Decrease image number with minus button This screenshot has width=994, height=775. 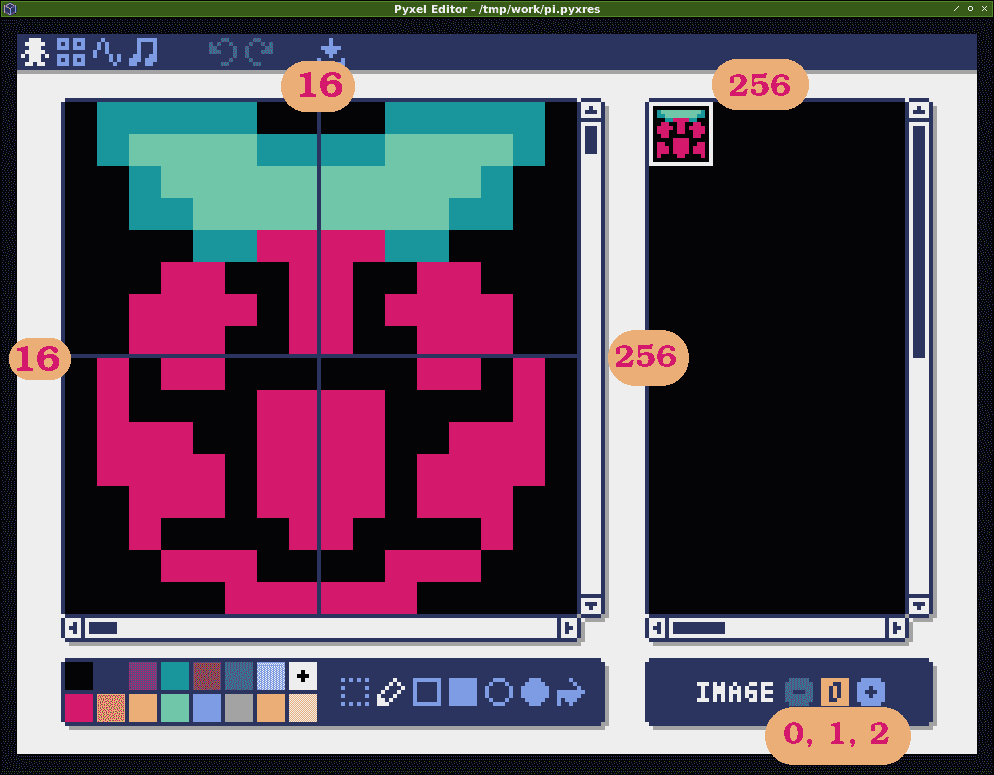[x=799, y=692]
